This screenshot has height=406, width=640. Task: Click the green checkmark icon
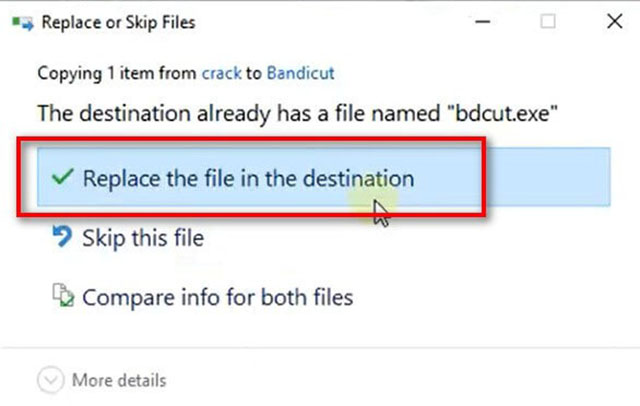[62, 177]
